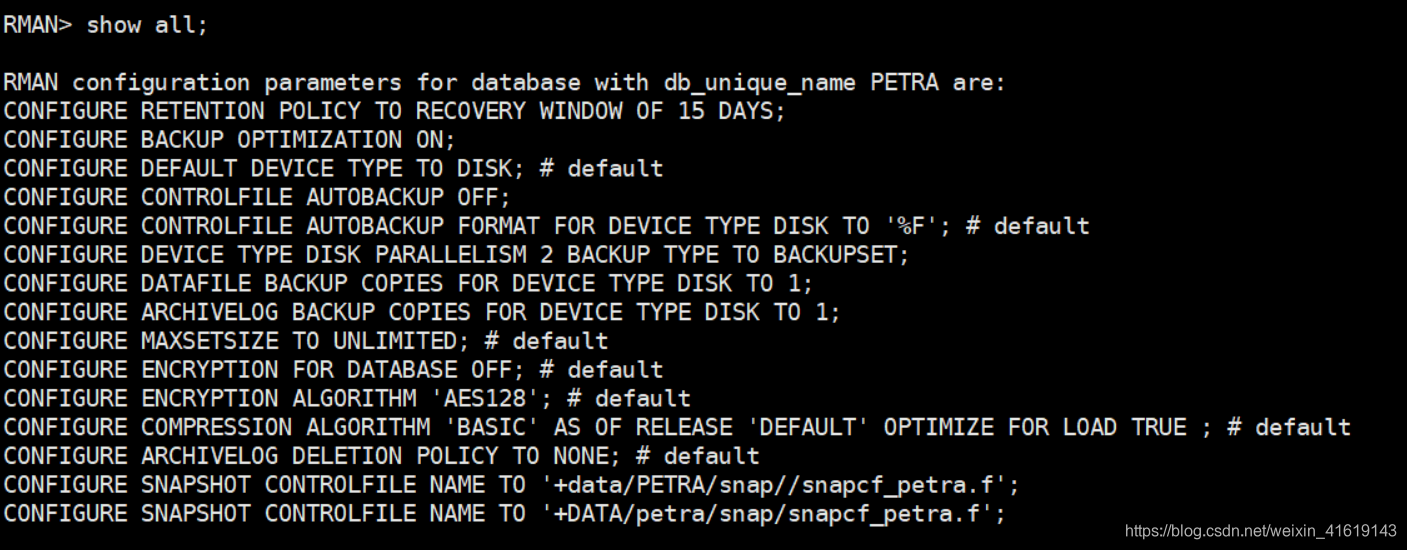Screen dimensions: 1407x550
Task: Click the 'show all;' command text
Action: (x=147, y=25)
